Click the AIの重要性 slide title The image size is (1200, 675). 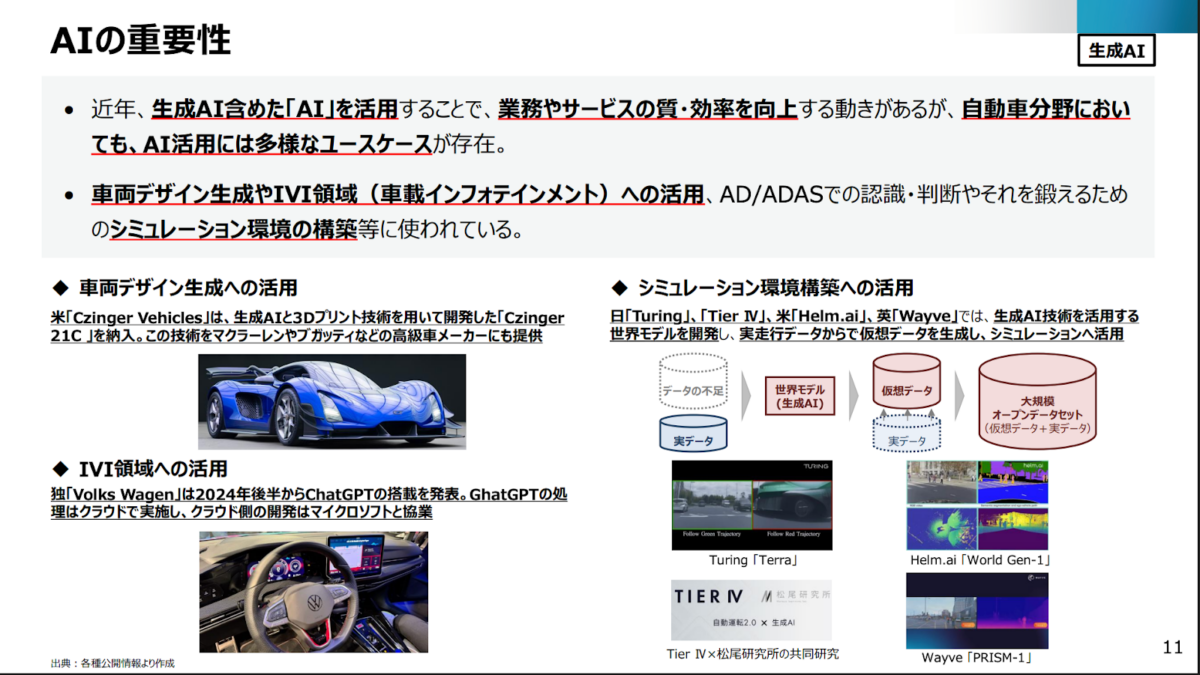[x=141, y=41]
